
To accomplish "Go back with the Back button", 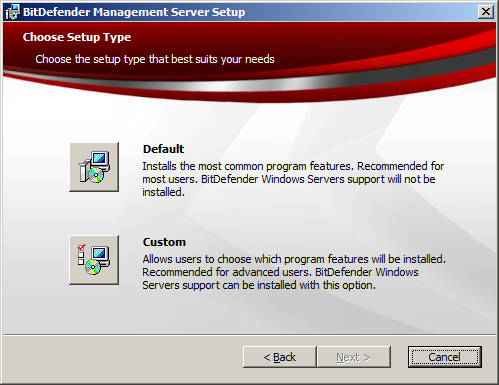I will click(x=279, y=357).
